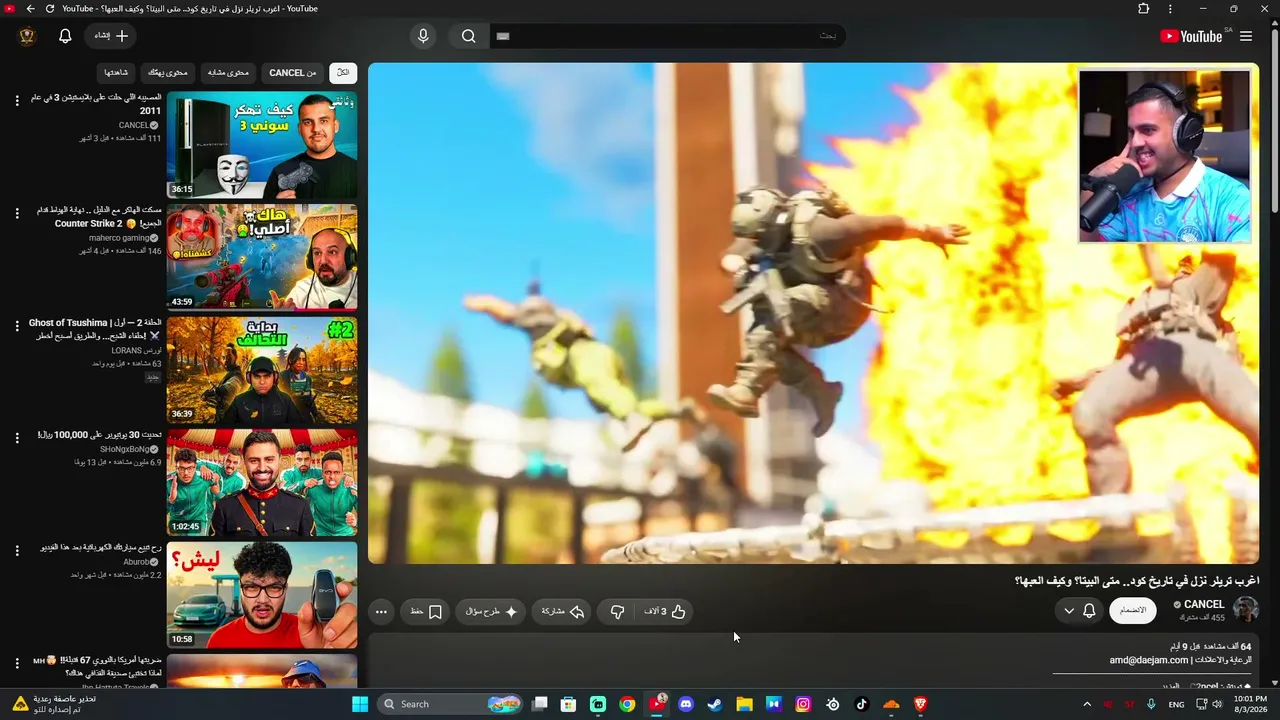This screenshot has width=1280, height=720.
Task: Click the Counter Strike 2 video title
Action: pyautogui.click(x=98, y=217)
